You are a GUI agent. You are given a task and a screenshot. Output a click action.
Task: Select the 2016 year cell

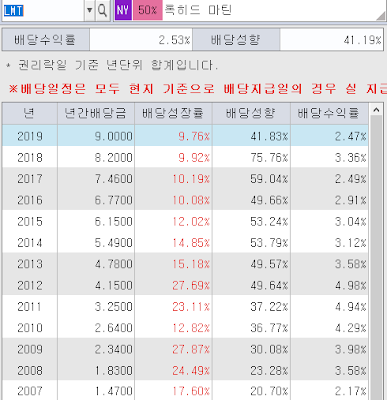tap(30, 200)
